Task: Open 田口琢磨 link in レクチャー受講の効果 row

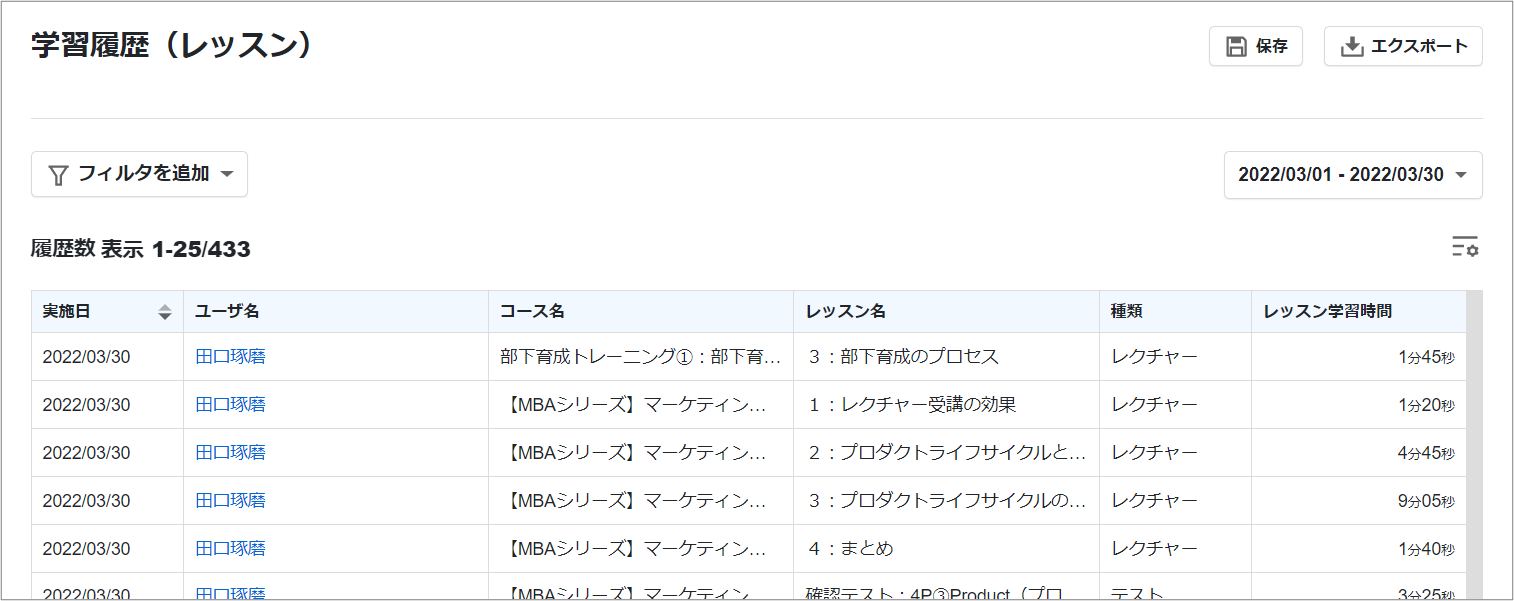Action: click(230, 405)
